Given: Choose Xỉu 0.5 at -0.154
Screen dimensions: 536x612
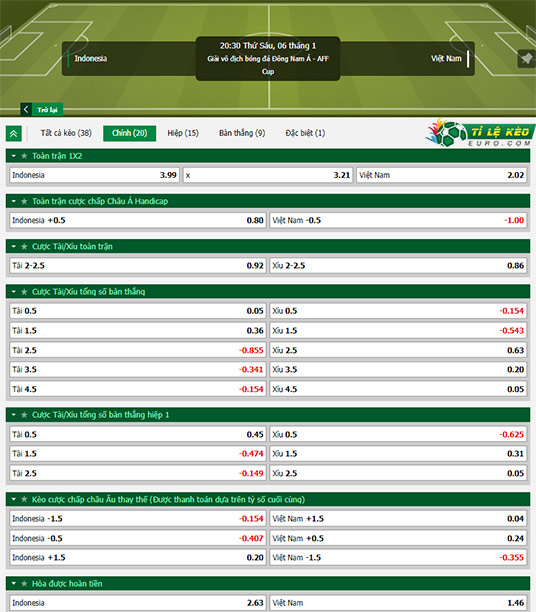Looking at the screenshot, I should (x=398, y=311).
